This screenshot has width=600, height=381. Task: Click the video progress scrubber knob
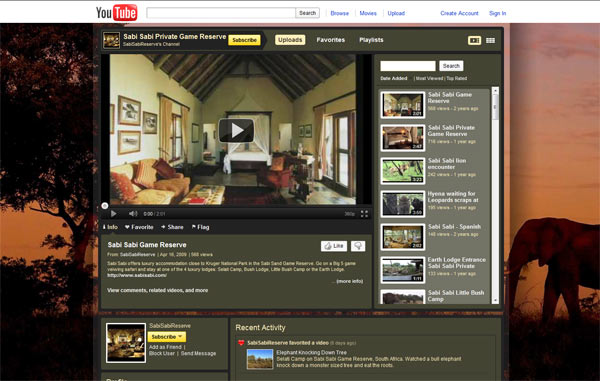105,206
